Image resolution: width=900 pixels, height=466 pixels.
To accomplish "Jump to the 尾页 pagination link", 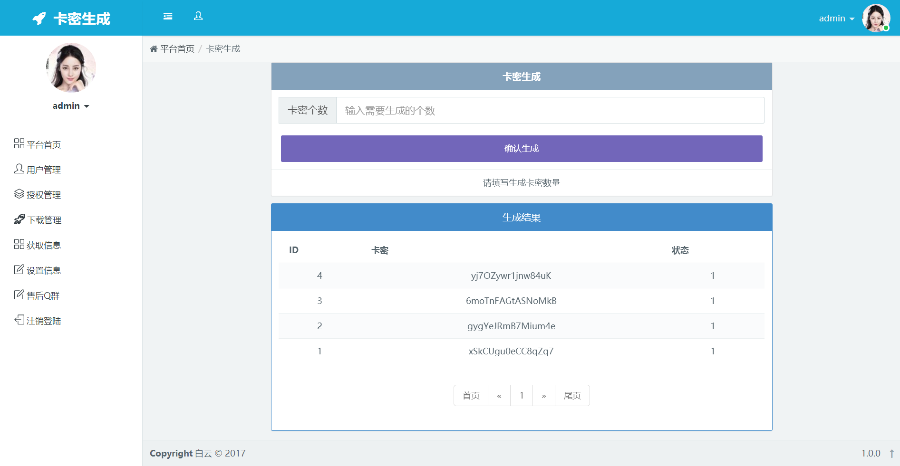I will 572,395.
